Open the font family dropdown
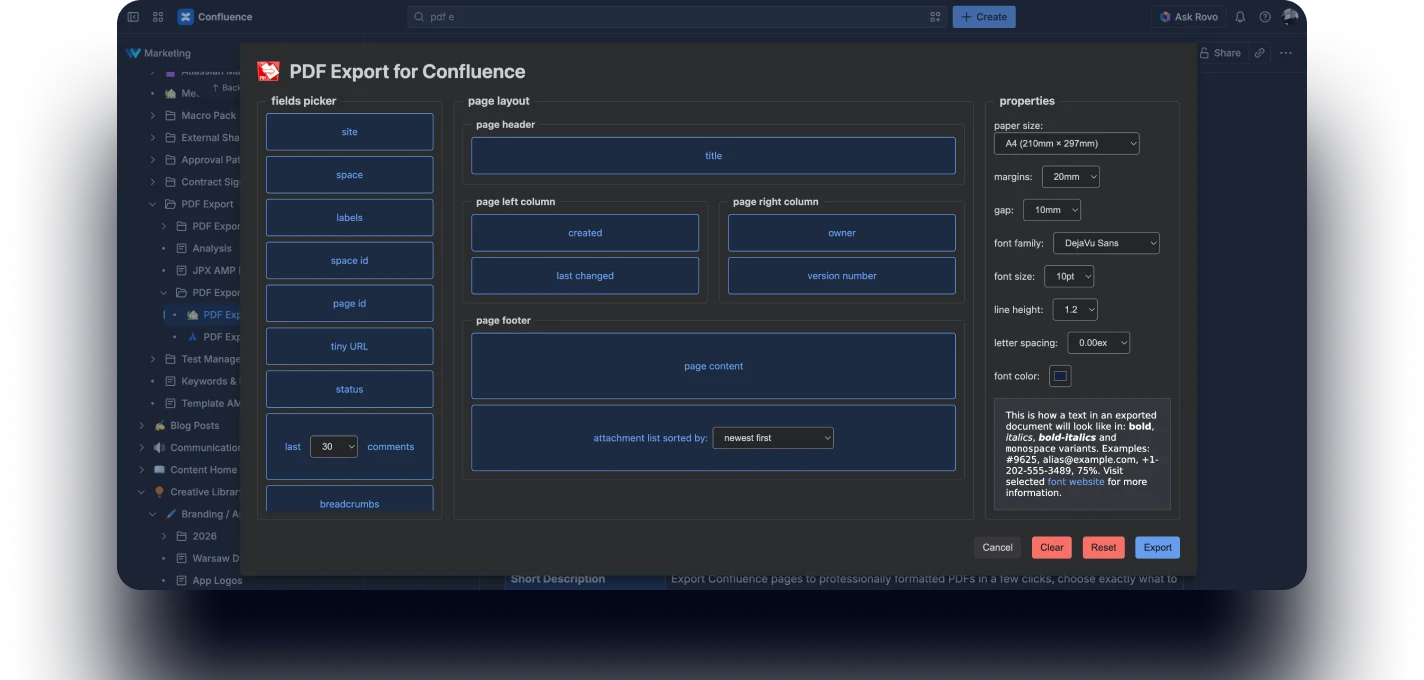This screenshot has width=1424, height=680. click(1106, 243)
